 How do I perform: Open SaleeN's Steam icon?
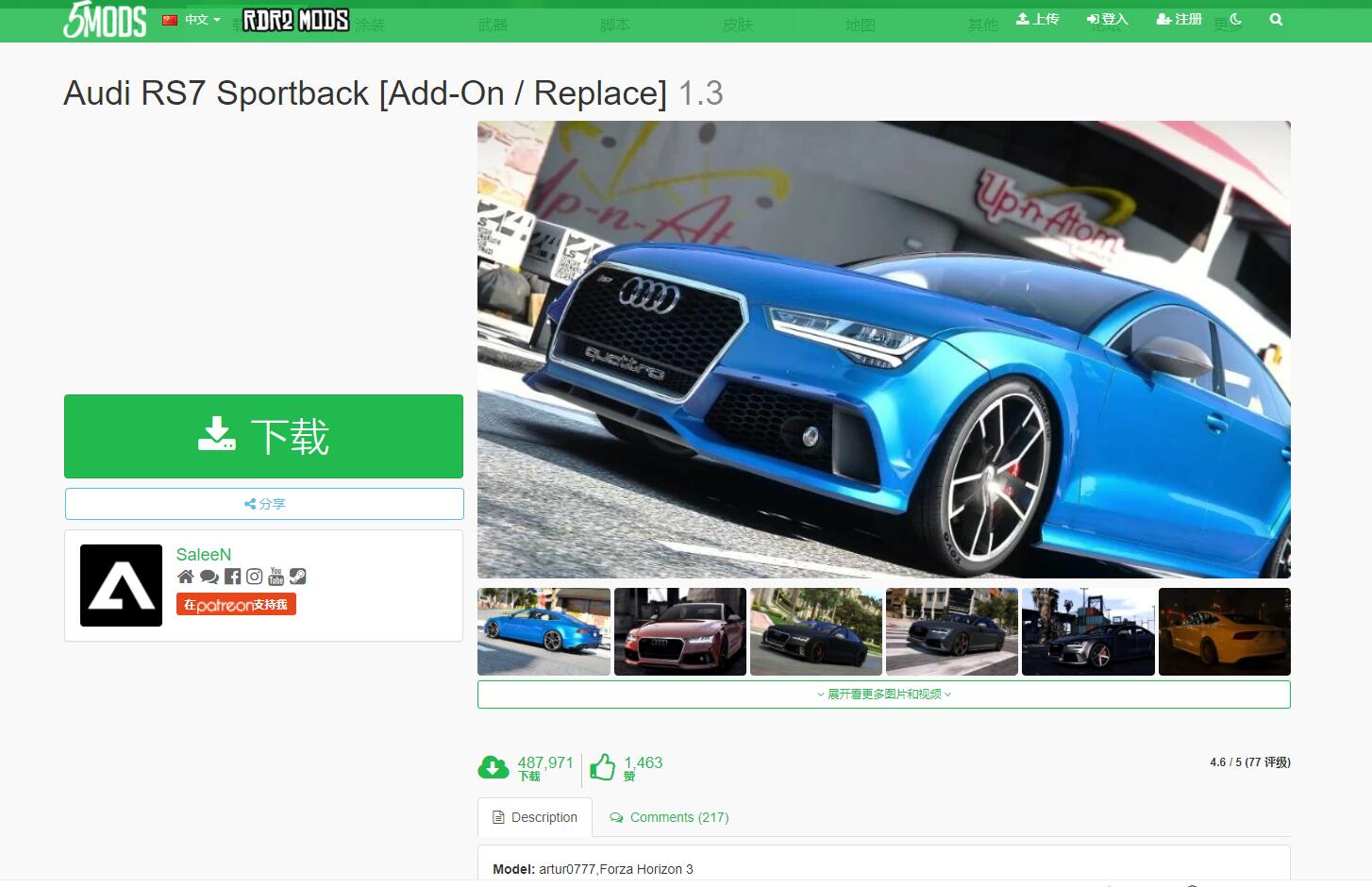(x=297, y=577)
